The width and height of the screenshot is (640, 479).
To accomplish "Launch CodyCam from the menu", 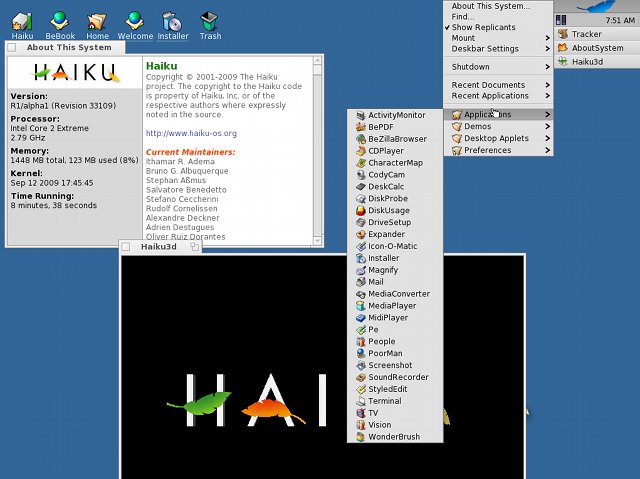I will [395, 174].
